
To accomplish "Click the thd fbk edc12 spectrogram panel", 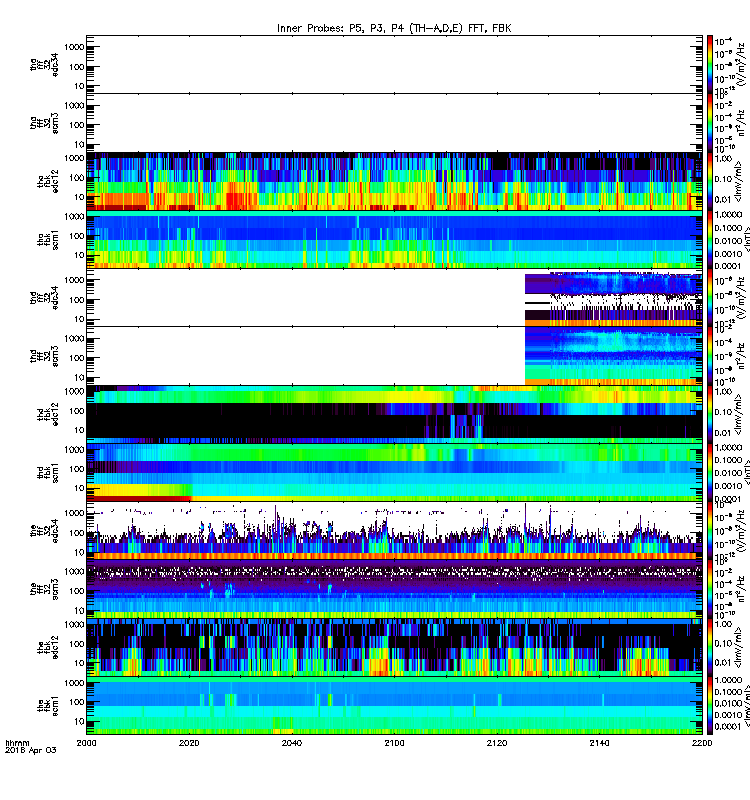I will tap(394, 414).
